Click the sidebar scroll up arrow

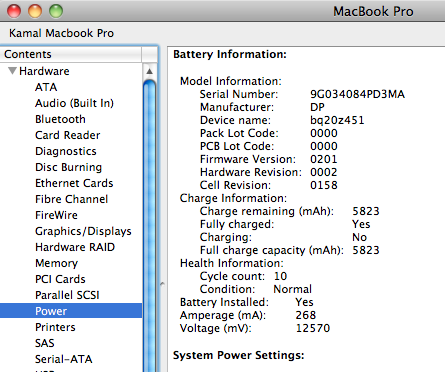click(150, 71)
